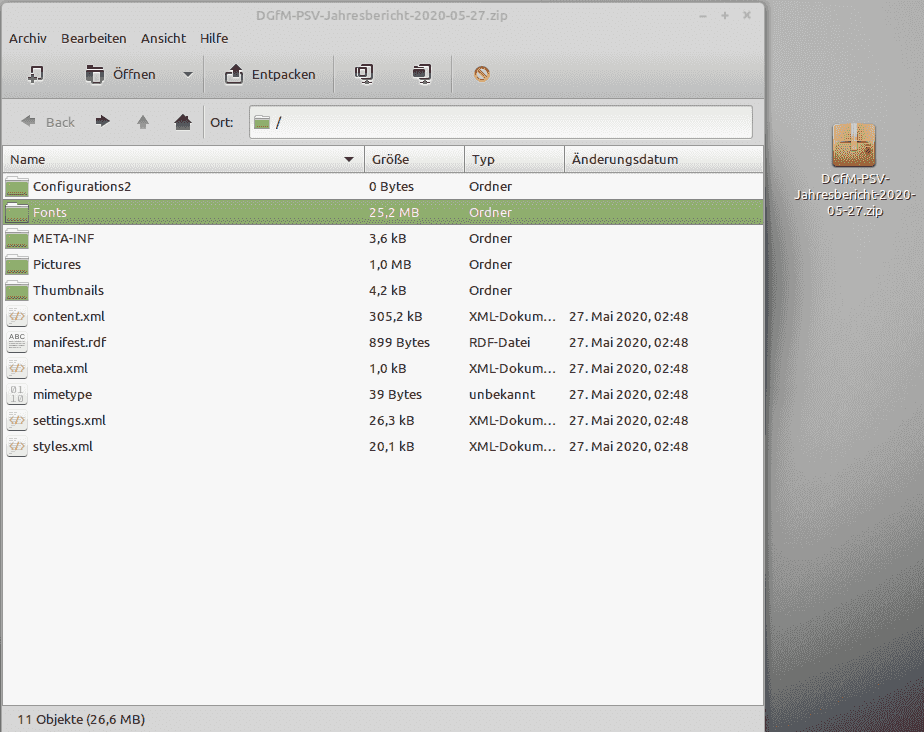This screenshot has height=732, width=924.
Task: Select the Configurations2 name text
Action: point(82,186)
